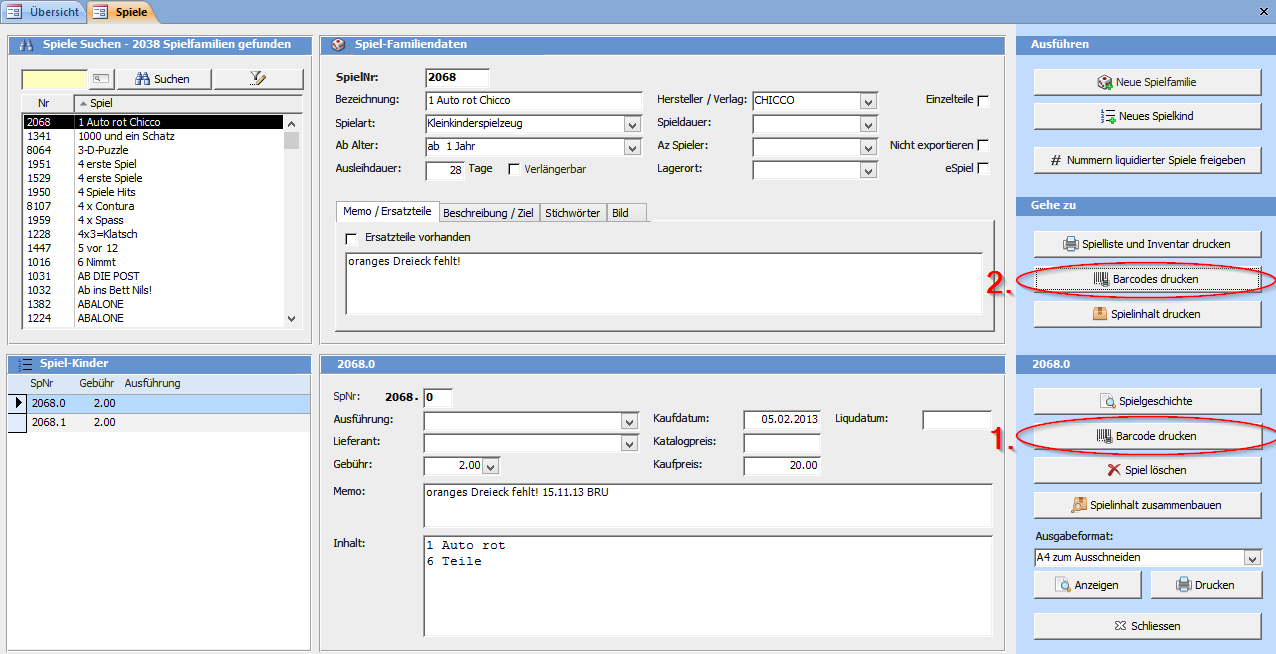Expand the Hersteller / Verlag dropdown
This screenshot has height=654, width=1276.
click(x=868, y=101)
